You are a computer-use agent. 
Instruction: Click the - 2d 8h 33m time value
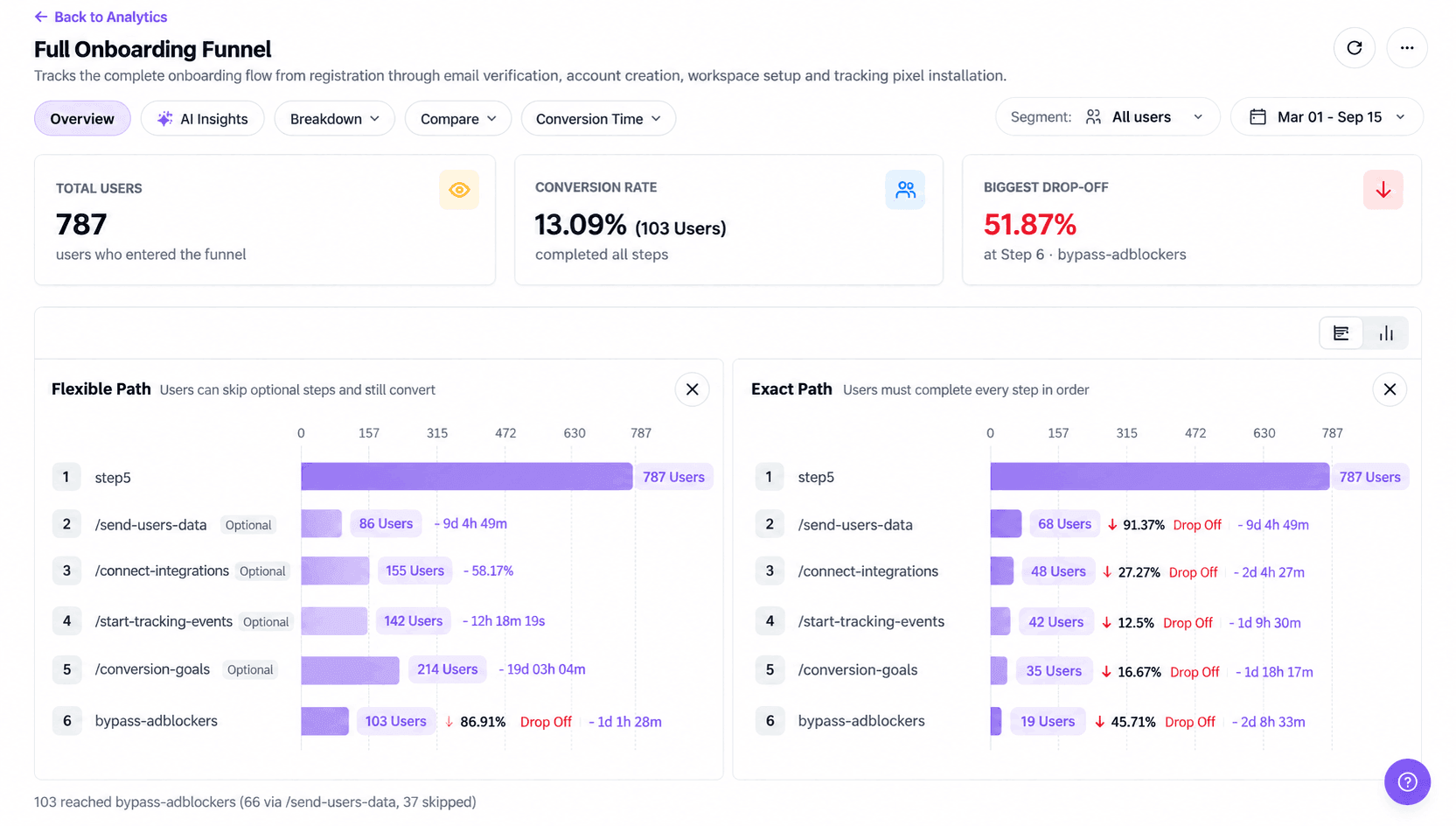[1268, 722]
